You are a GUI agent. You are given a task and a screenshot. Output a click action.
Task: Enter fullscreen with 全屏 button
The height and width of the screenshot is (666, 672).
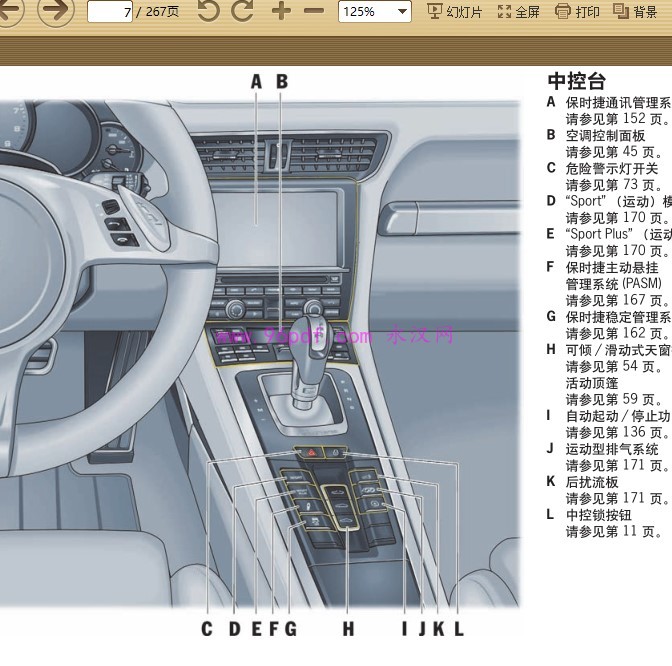point(518,12)
